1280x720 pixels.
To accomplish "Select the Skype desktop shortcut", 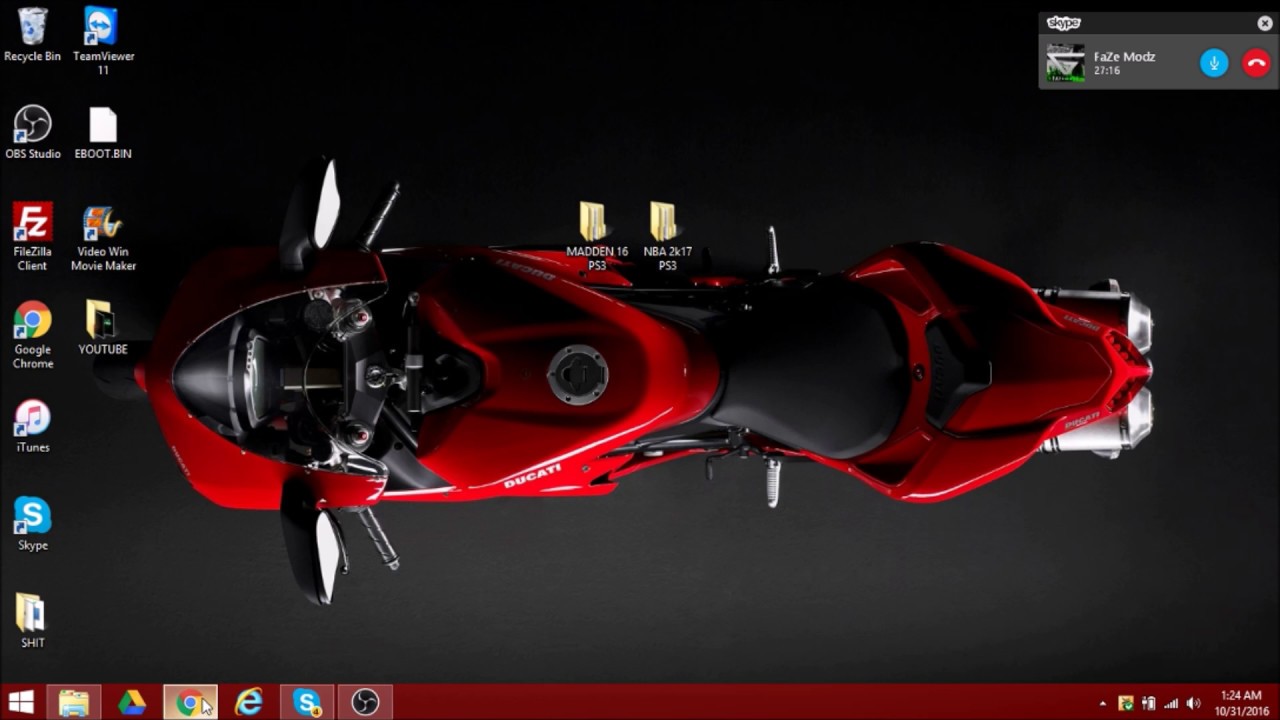I will [33, 524].
